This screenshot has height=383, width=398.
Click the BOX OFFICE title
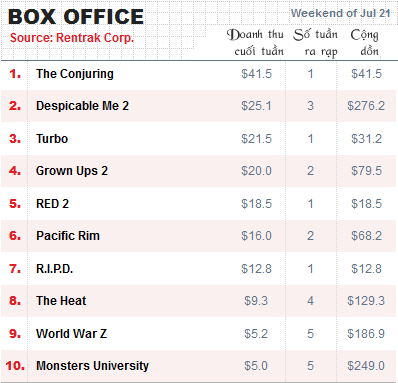pos(76,16)
